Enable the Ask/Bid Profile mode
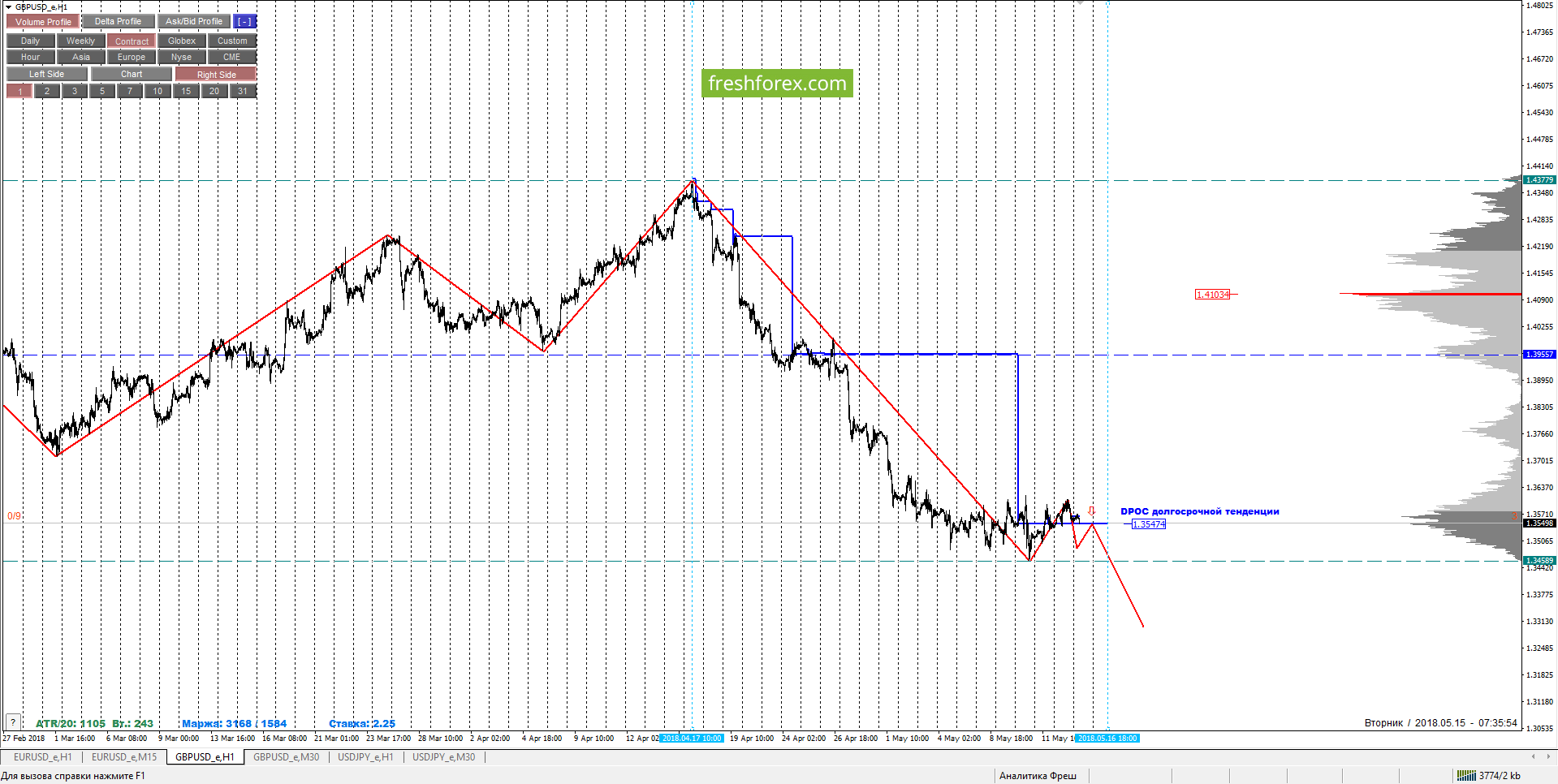The width and height of the screenshot is (1558, 784). click(x=194, y=22)
